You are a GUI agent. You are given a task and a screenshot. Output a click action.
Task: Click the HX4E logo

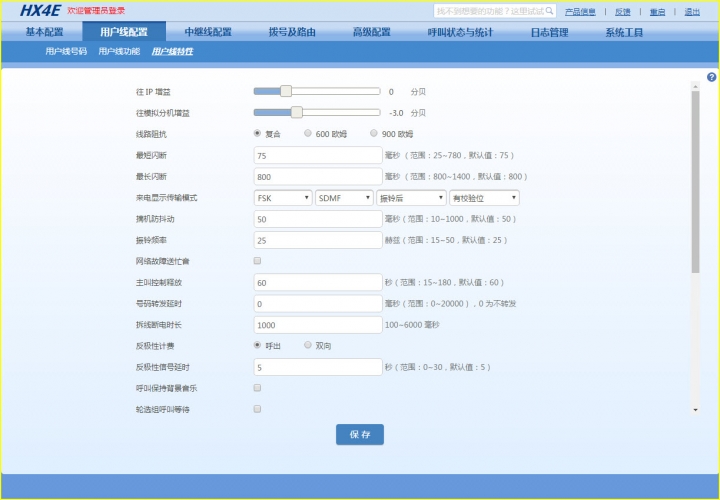(40, 11)
